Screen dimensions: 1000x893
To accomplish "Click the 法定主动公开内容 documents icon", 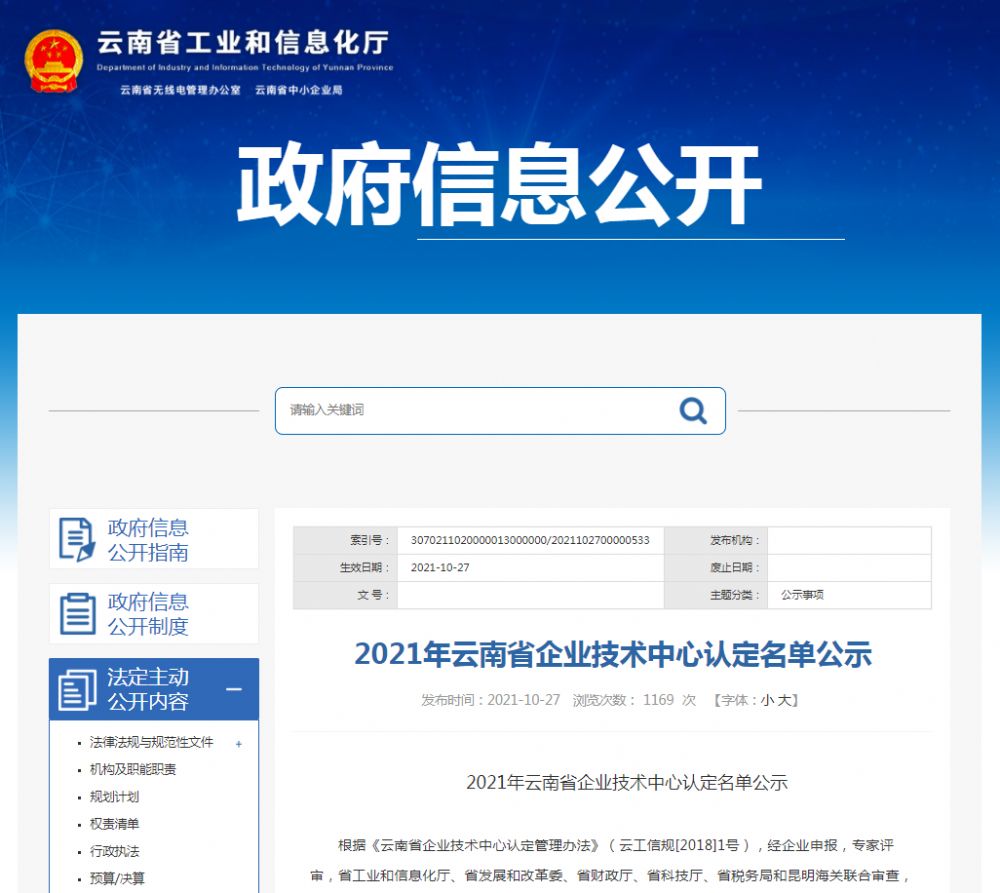I will pyautogui.click(x=77, y=689).
